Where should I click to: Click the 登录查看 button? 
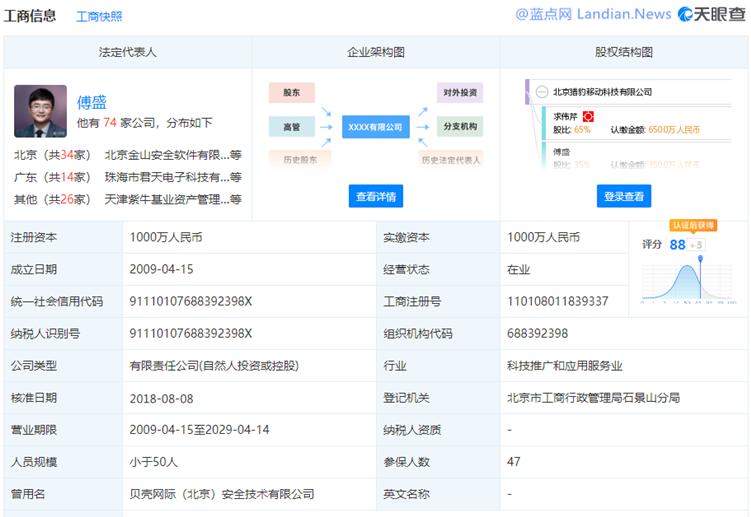(624, 196)
